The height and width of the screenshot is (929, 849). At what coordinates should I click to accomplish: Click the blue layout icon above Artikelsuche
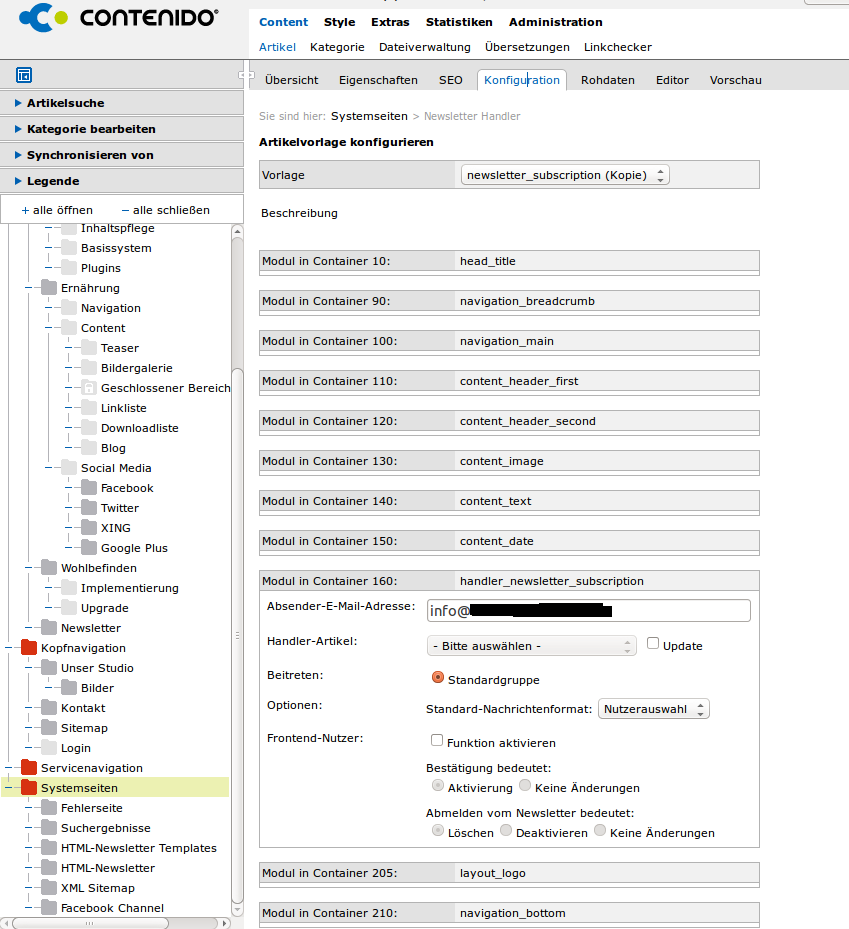point(24,75)
